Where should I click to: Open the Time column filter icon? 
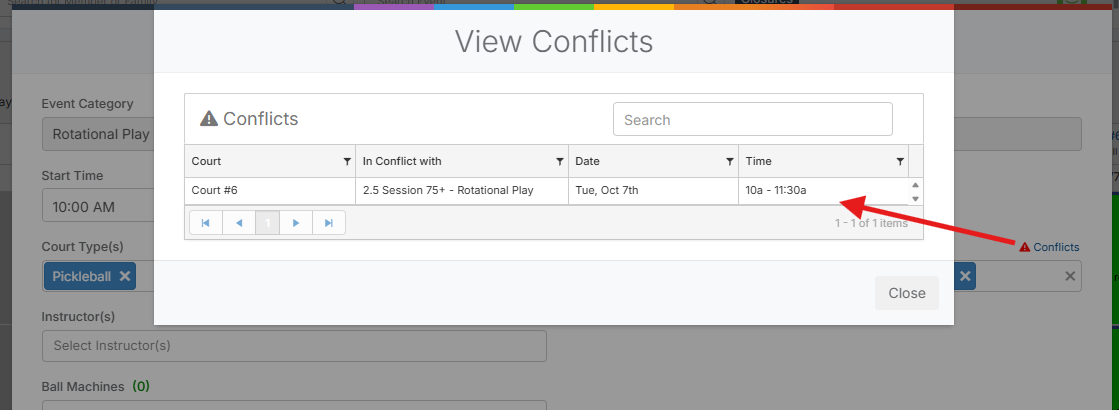(x=899, y=161)
